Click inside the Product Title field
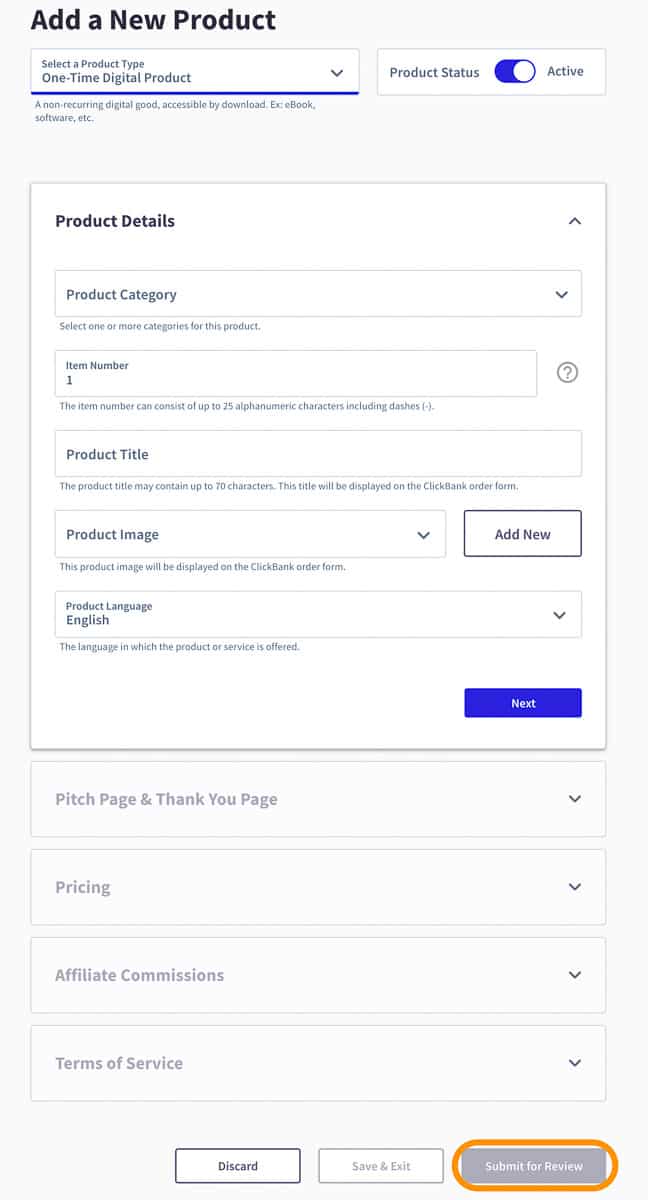The height and width of the screenshot is (1200, 648). pos(317,453)
